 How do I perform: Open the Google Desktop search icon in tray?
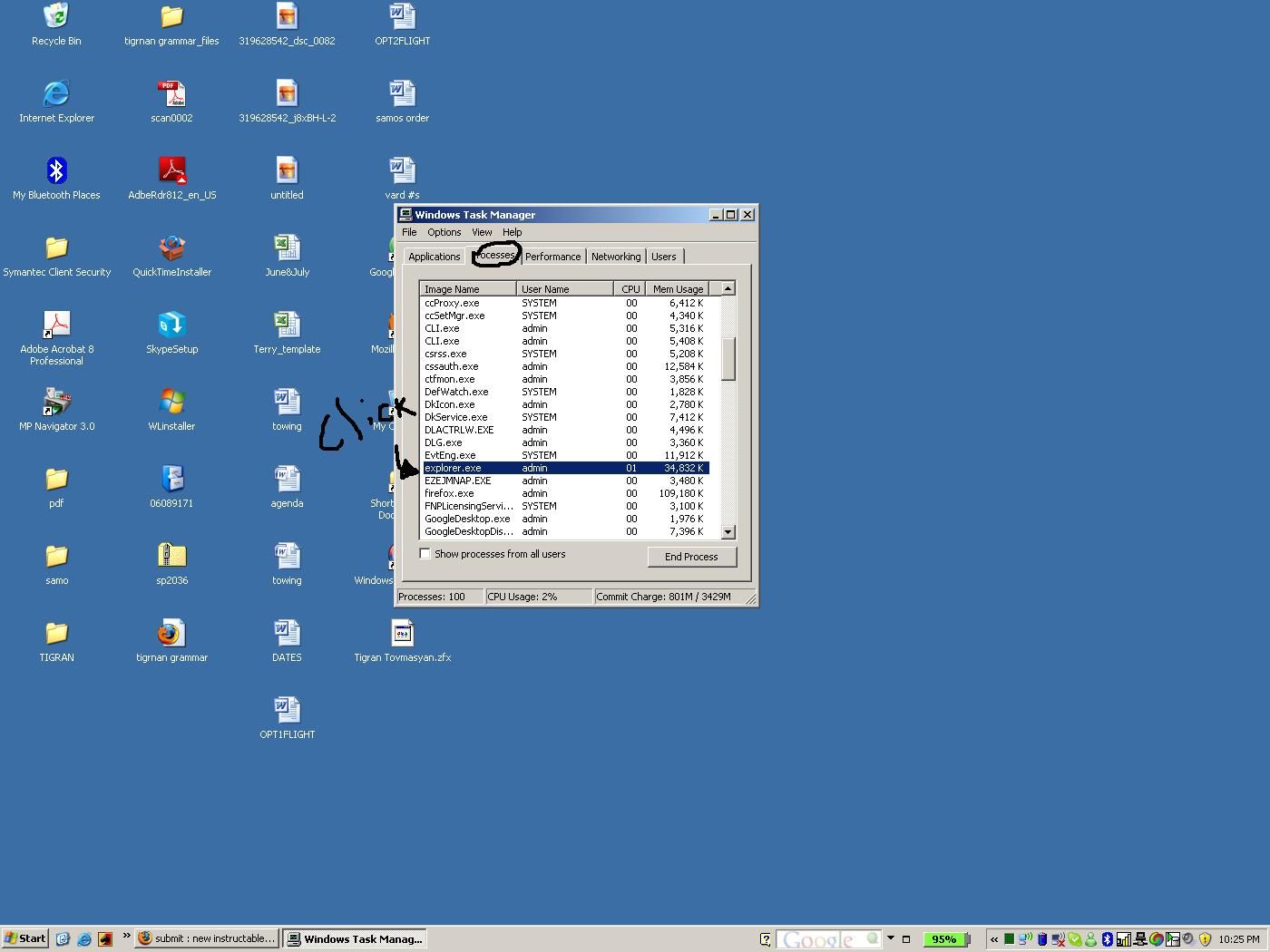tap(1158, 939)
